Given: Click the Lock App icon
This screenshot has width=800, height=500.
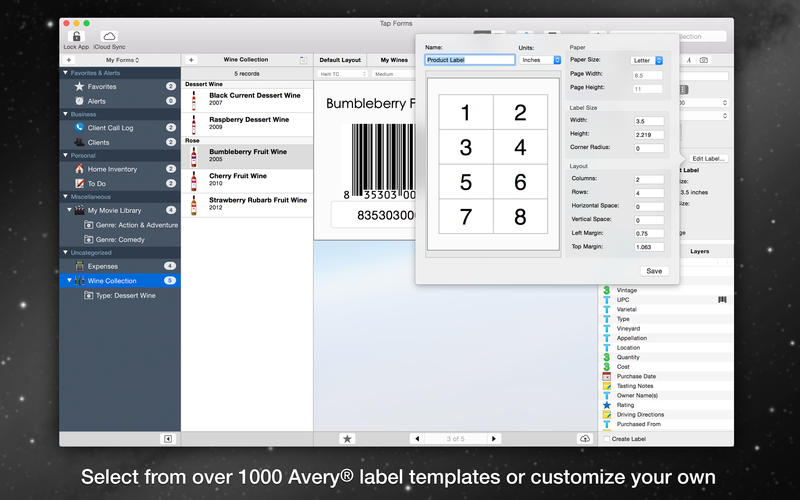Looking at the screenshot, I should (x=76, y=37).
